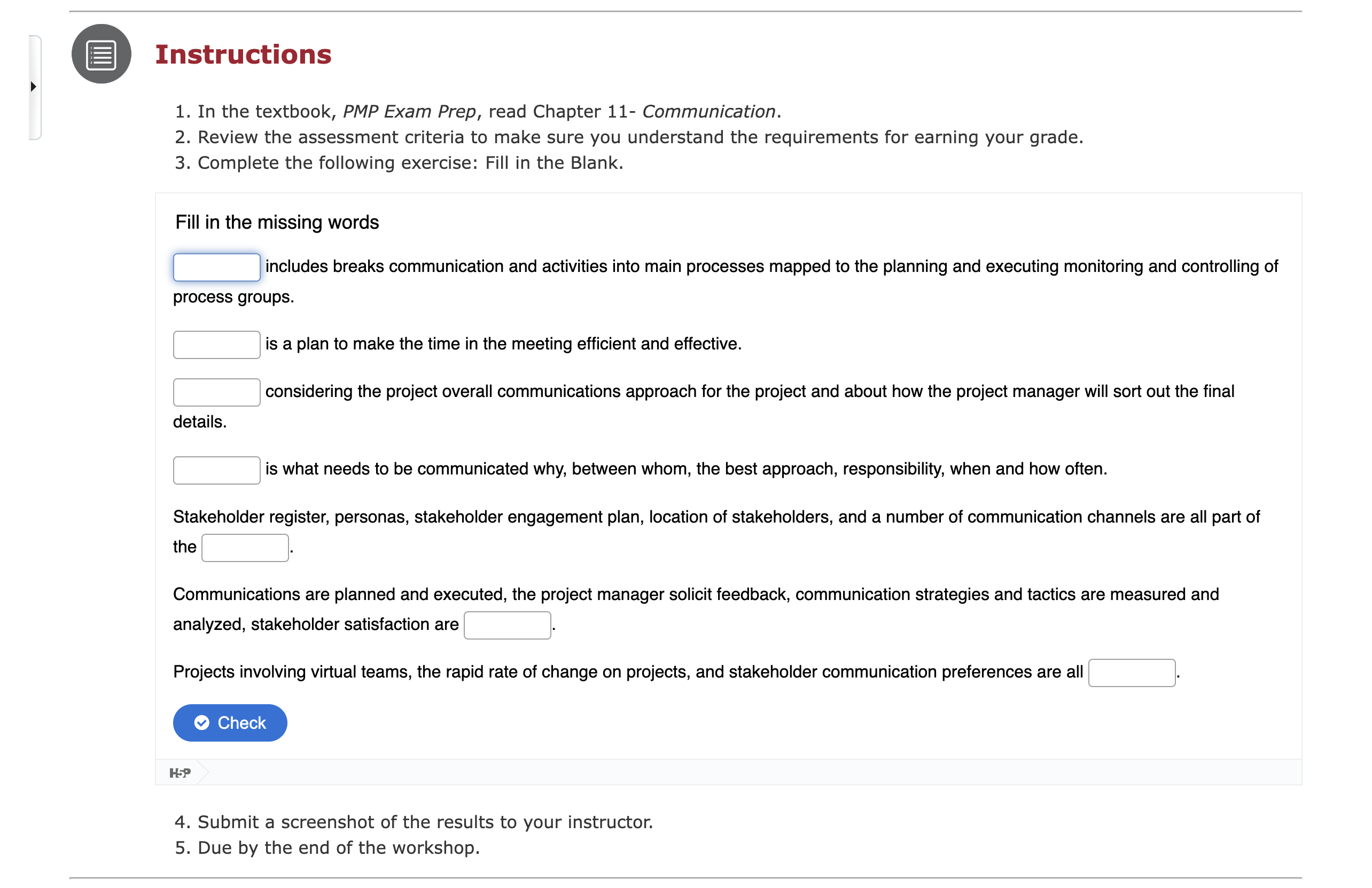Image resolution: width=1372 pixels, height=888 pixels.
Task: Select the first highlighted blank before 'includes breaks communication'
Action: point(216,267)
